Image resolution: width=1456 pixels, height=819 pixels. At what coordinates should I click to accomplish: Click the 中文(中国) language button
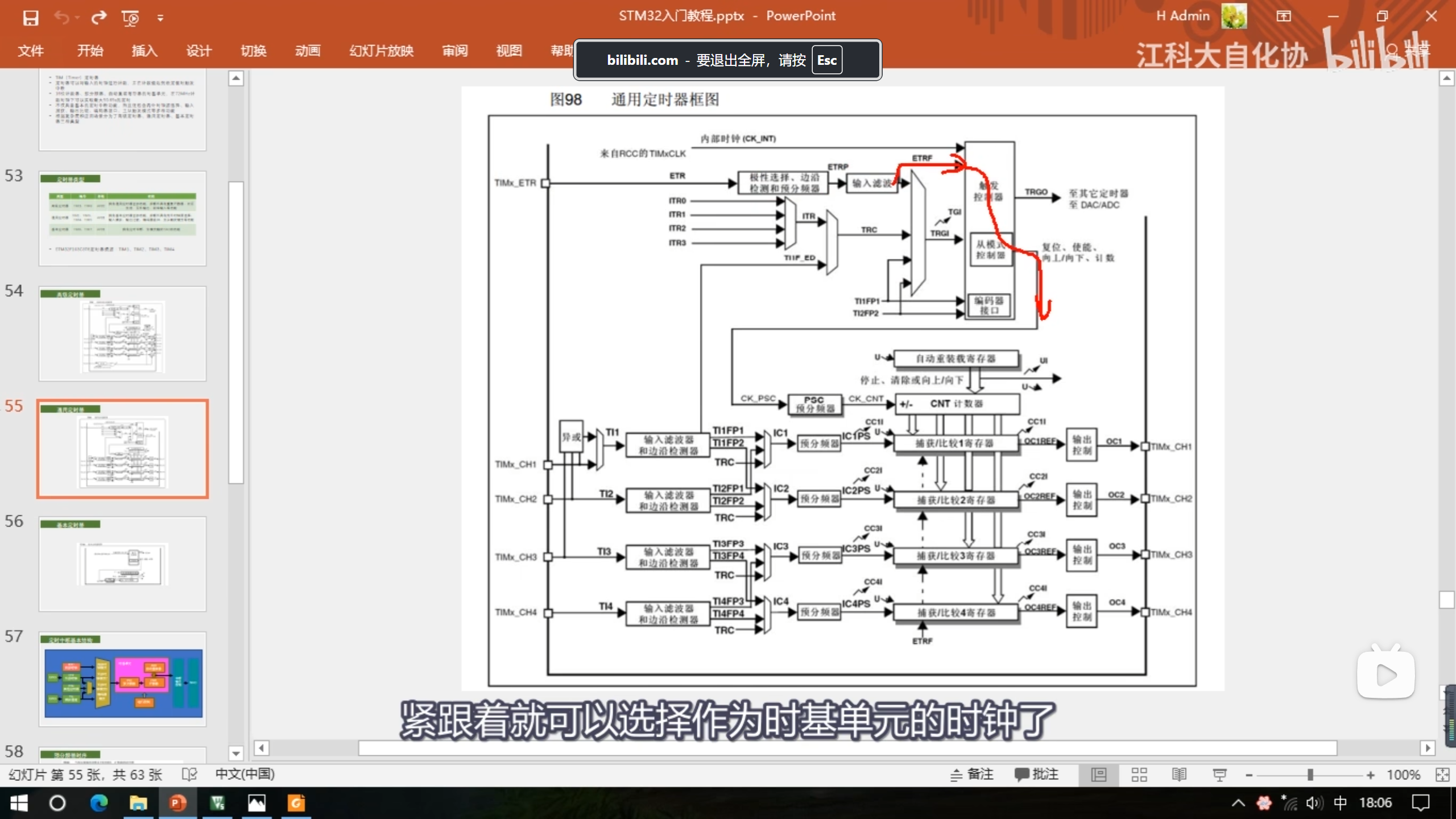[x=245, y=775]
